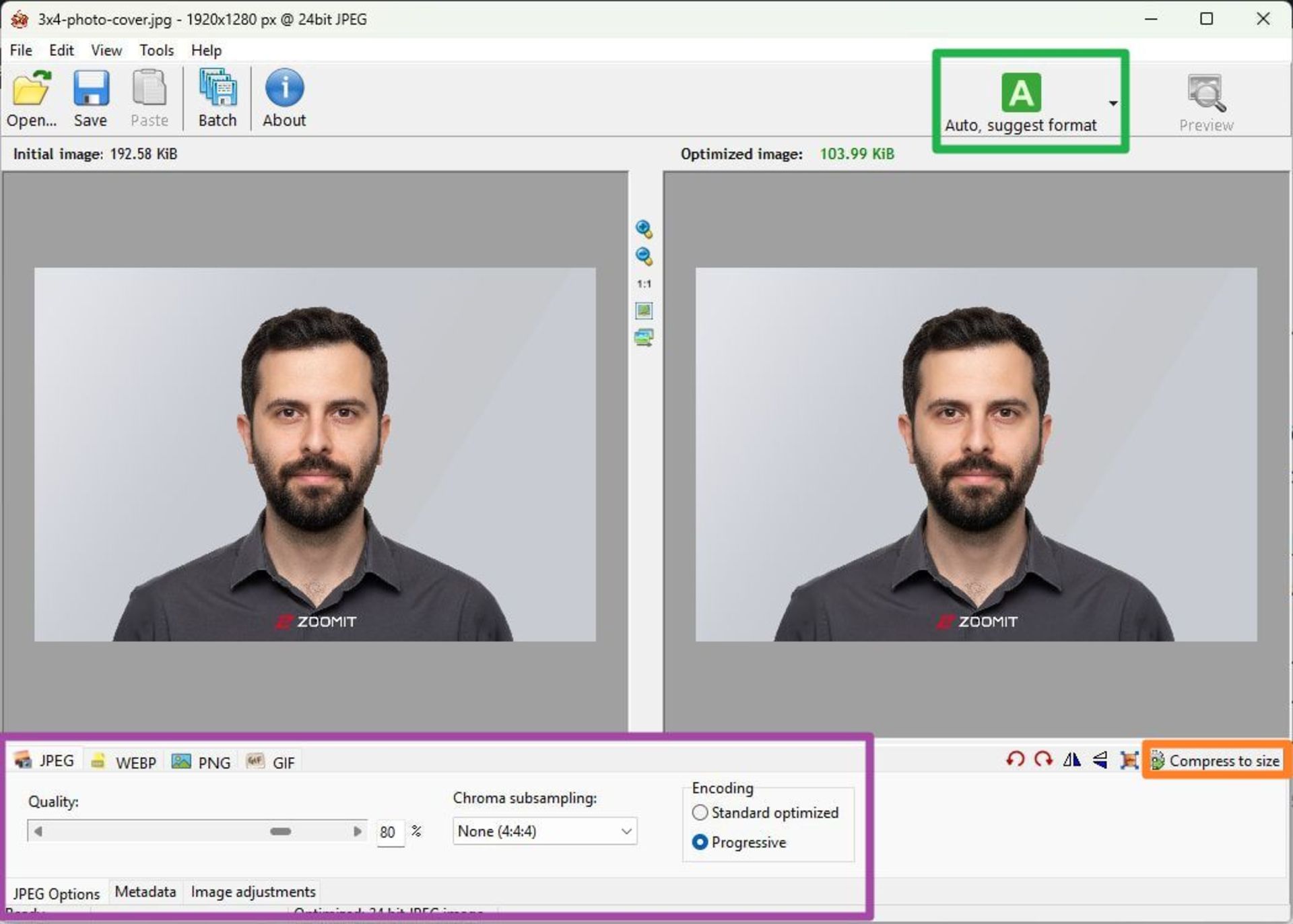Viewport: 1293px width, 924px height.
Task: Flip image vertically icon
Action: tap(1100, 760)
